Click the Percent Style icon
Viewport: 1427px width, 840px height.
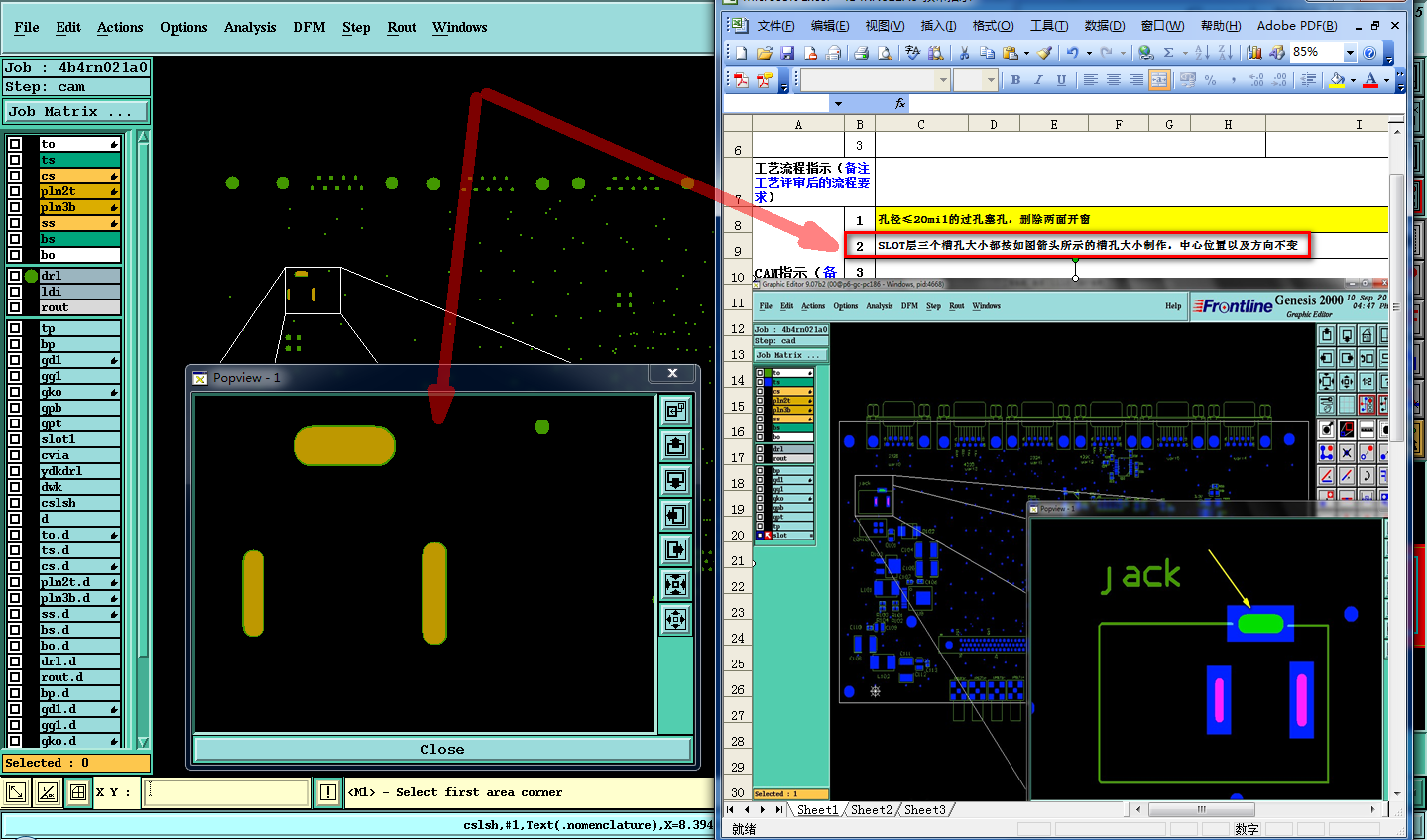point(1210,80)
